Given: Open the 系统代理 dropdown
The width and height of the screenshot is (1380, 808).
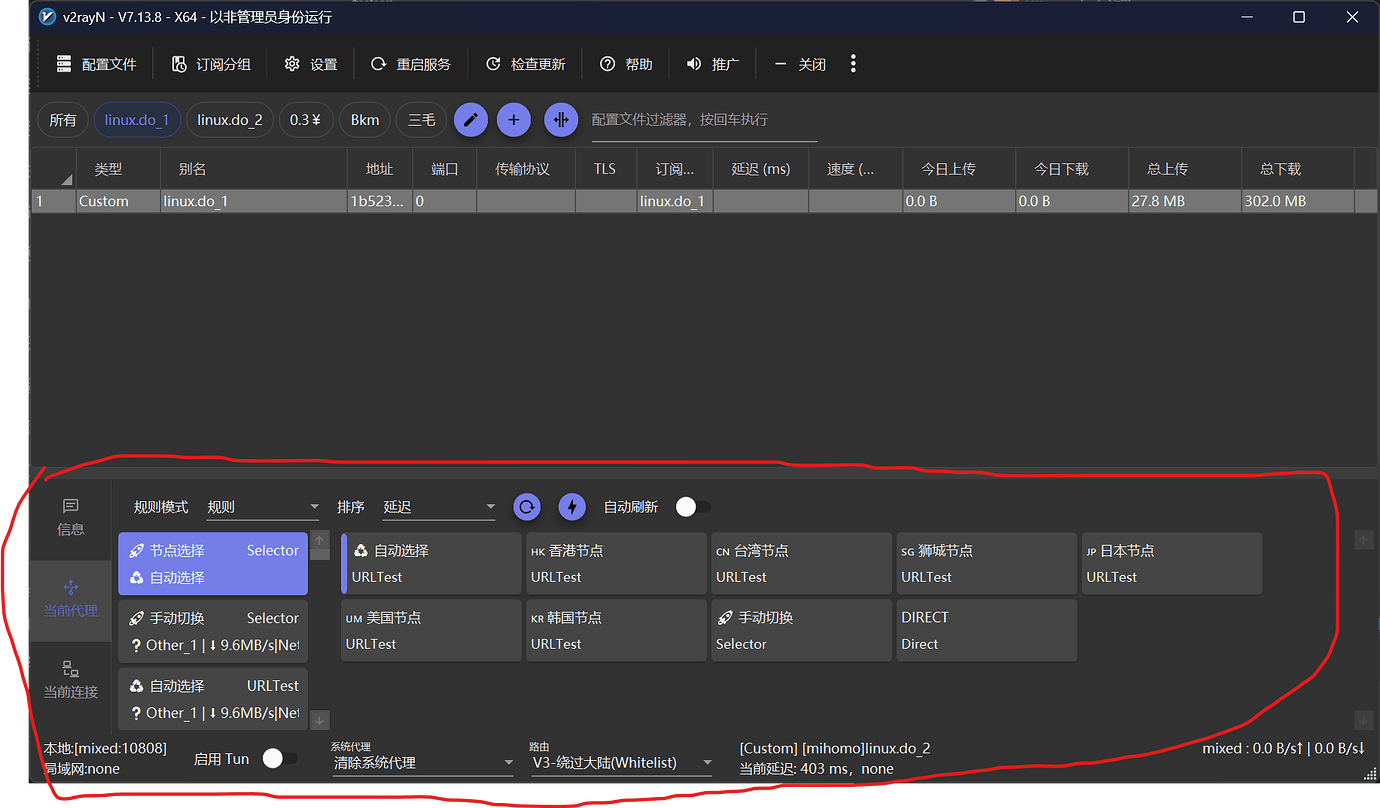Looking at the screenshot, I should click(423, 763).
